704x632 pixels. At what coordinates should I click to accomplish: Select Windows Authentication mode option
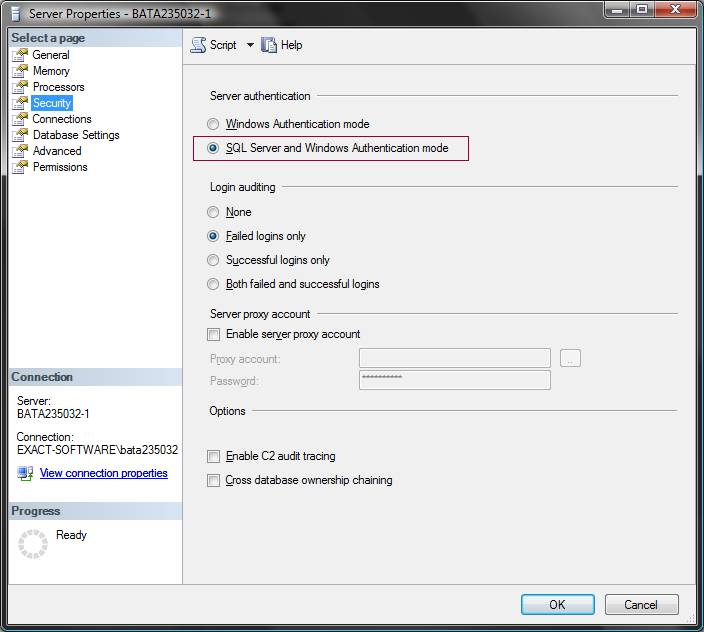pos(213,124)
